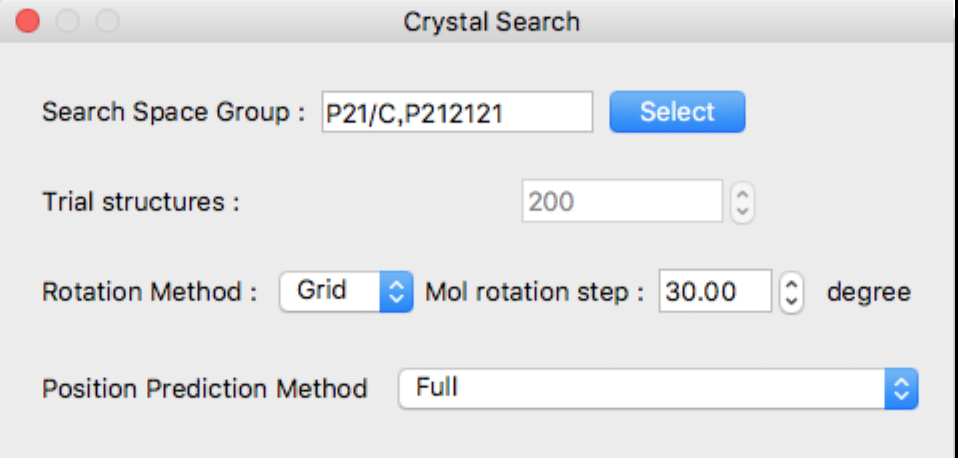Click the greyed-out zoom window button
This screenshot has height=458, width=958.
(x=108, y=21)
